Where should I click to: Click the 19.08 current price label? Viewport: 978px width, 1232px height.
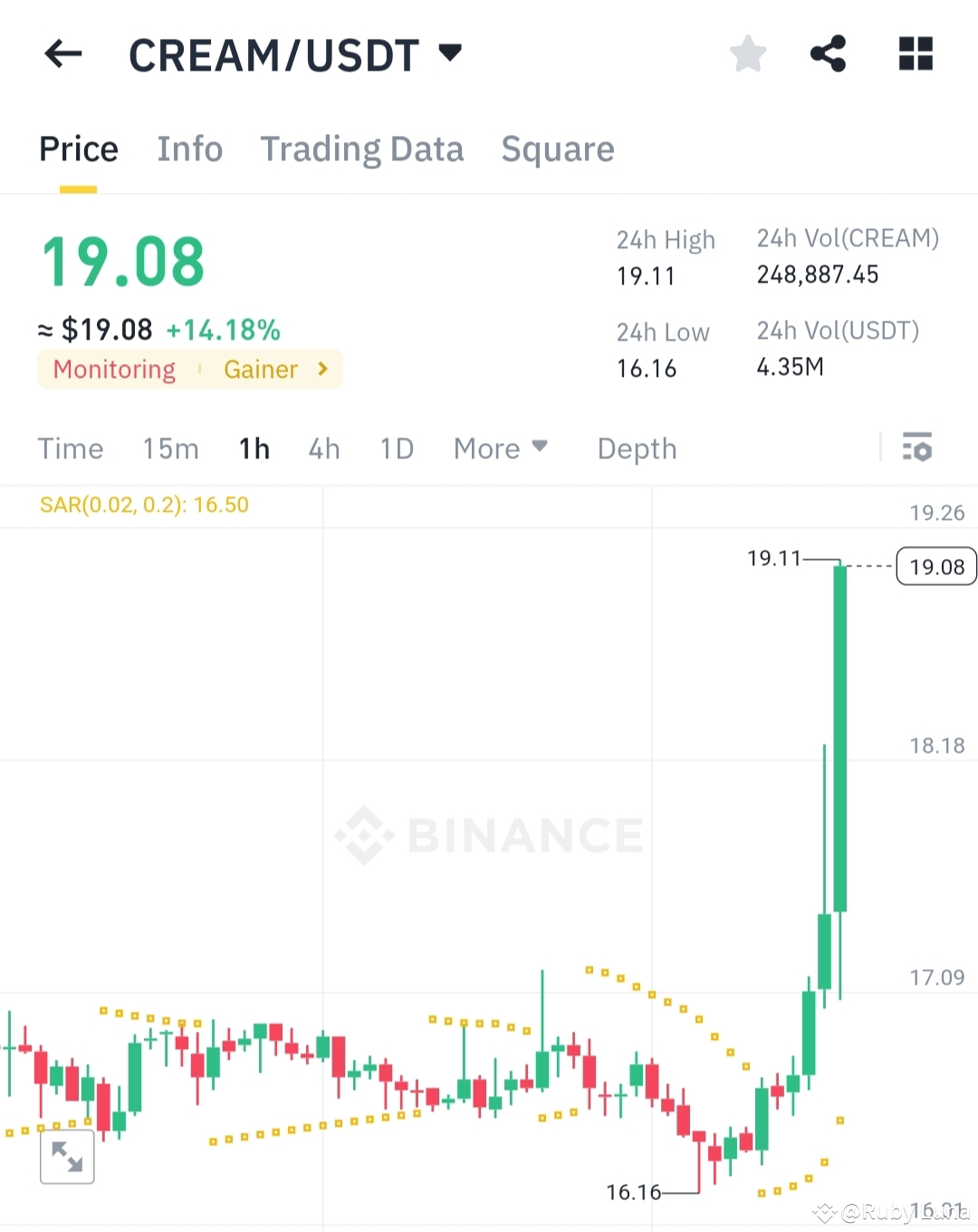[936, 566]
